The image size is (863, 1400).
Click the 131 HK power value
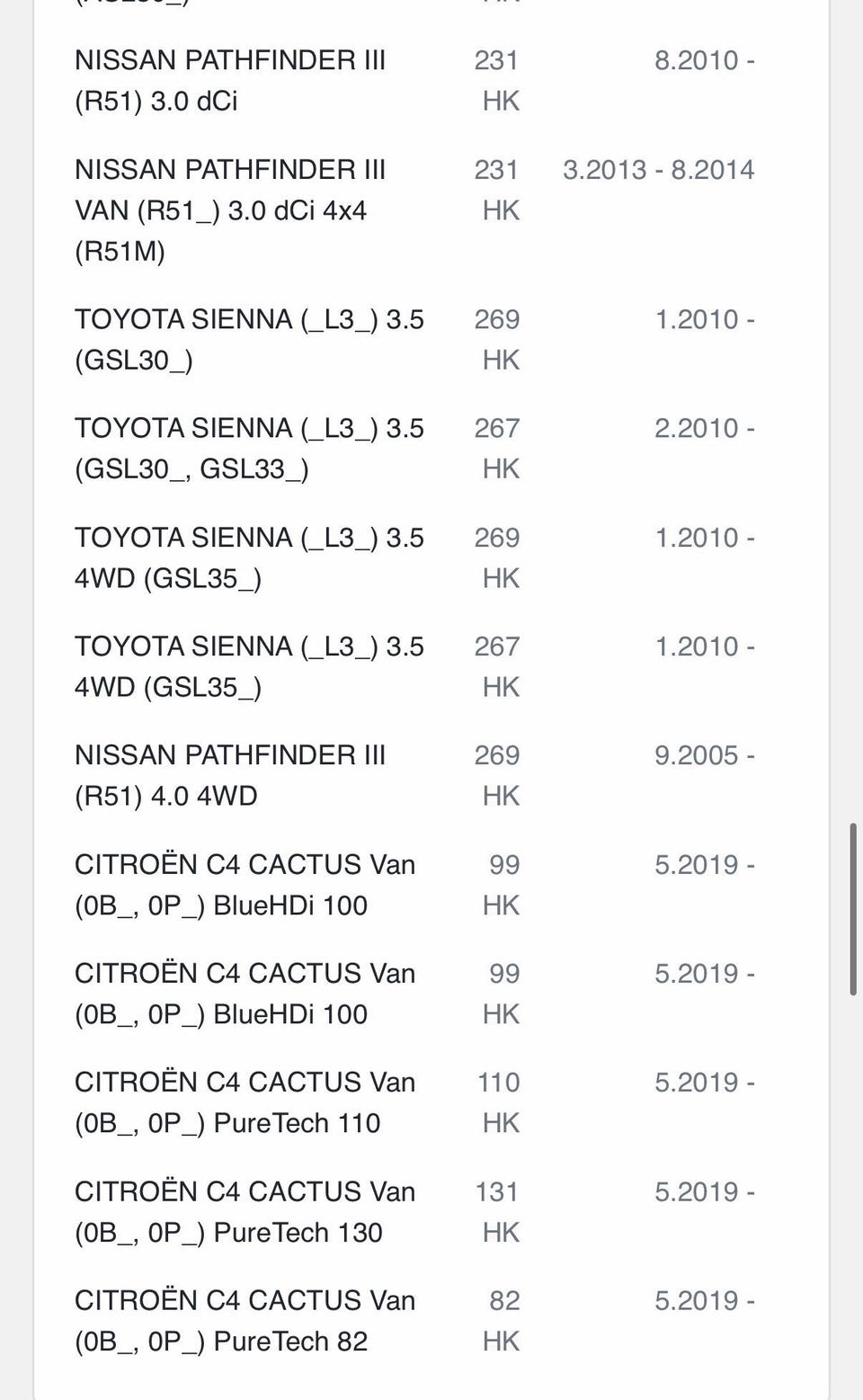[x=499, y=1212]
